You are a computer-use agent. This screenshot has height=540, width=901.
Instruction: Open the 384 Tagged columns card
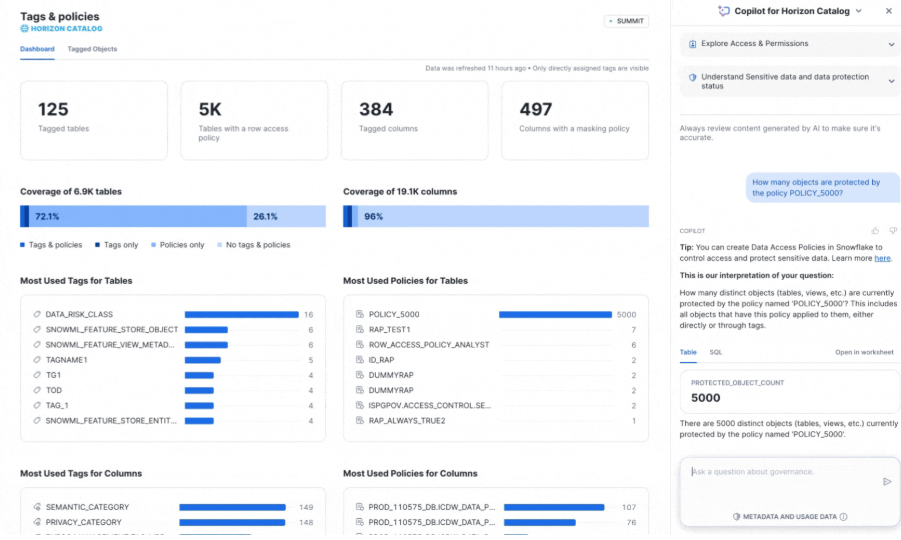tap(414, 120)
